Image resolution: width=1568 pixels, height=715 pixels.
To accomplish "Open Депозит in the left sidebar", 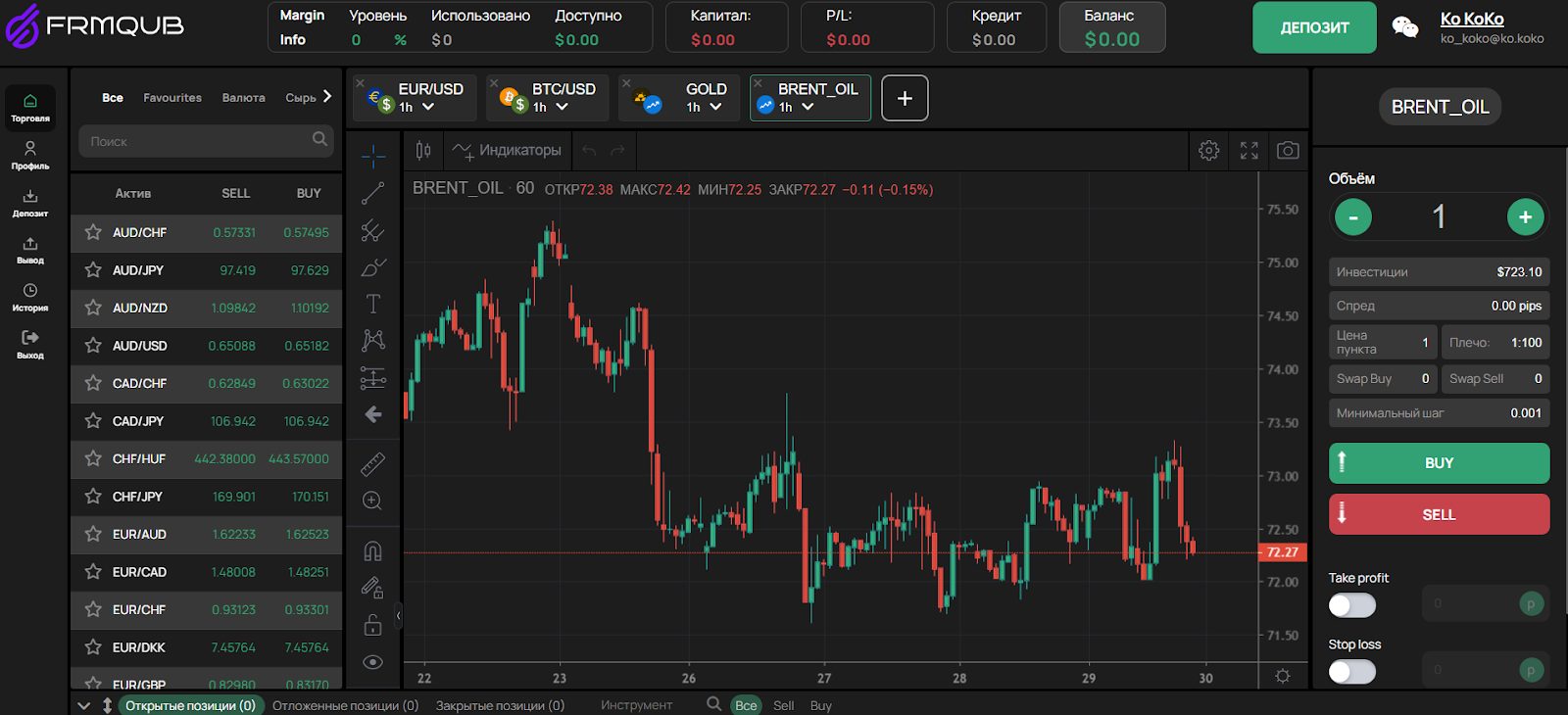I will (30, 203).
